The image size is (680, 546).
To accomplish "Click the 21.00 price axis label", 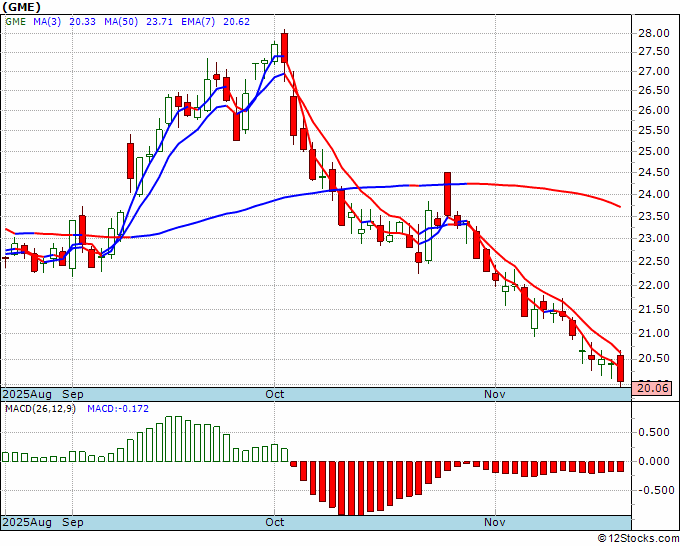I will (x=654, y=333).
